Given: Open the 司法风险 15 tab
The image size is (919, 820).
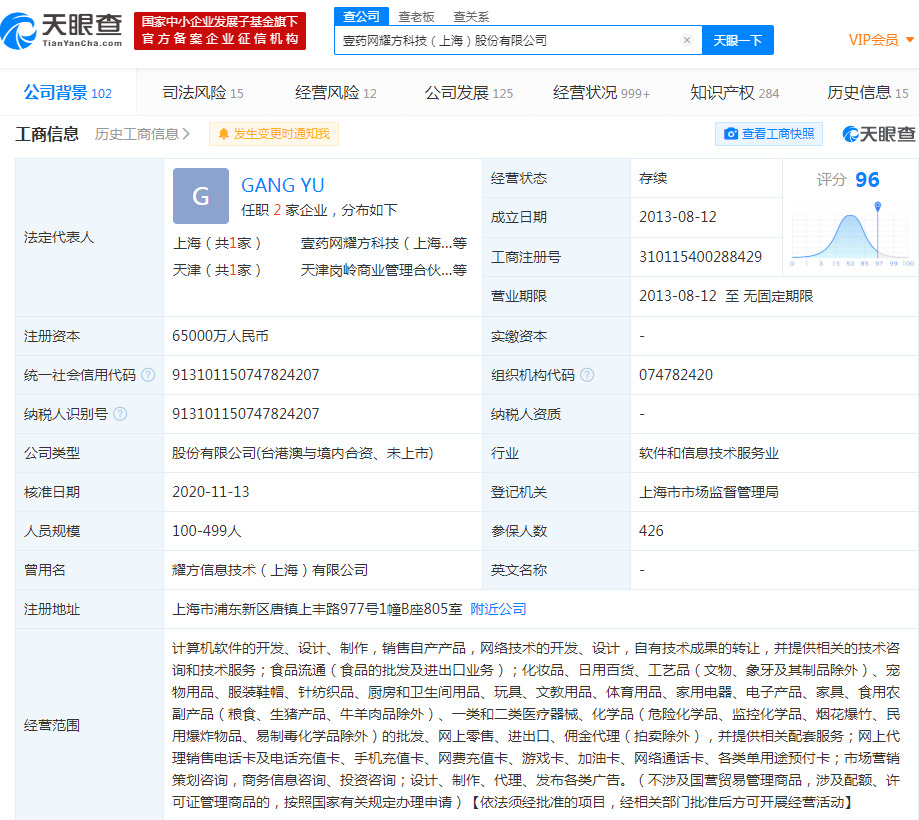Looking at the screenshot, I should pos(203,93).
